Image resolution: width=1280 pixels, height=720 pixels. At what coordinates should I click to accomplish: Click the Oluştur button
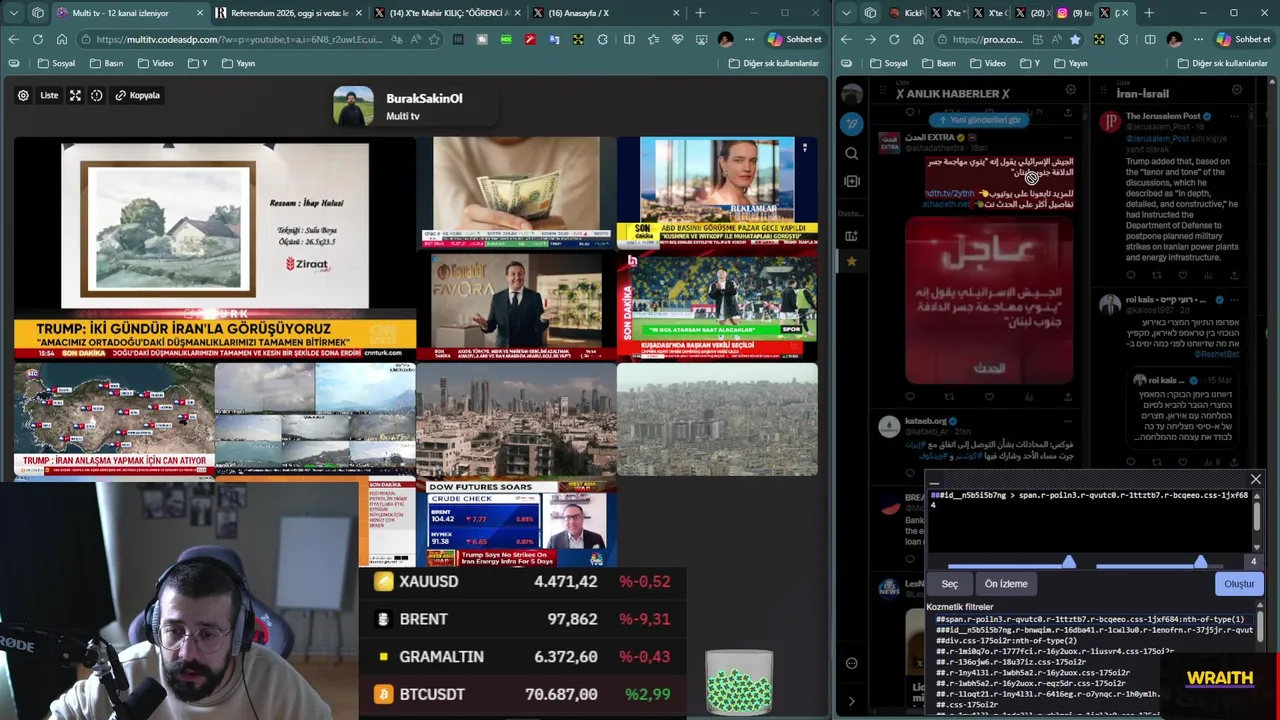[1239, 584]
